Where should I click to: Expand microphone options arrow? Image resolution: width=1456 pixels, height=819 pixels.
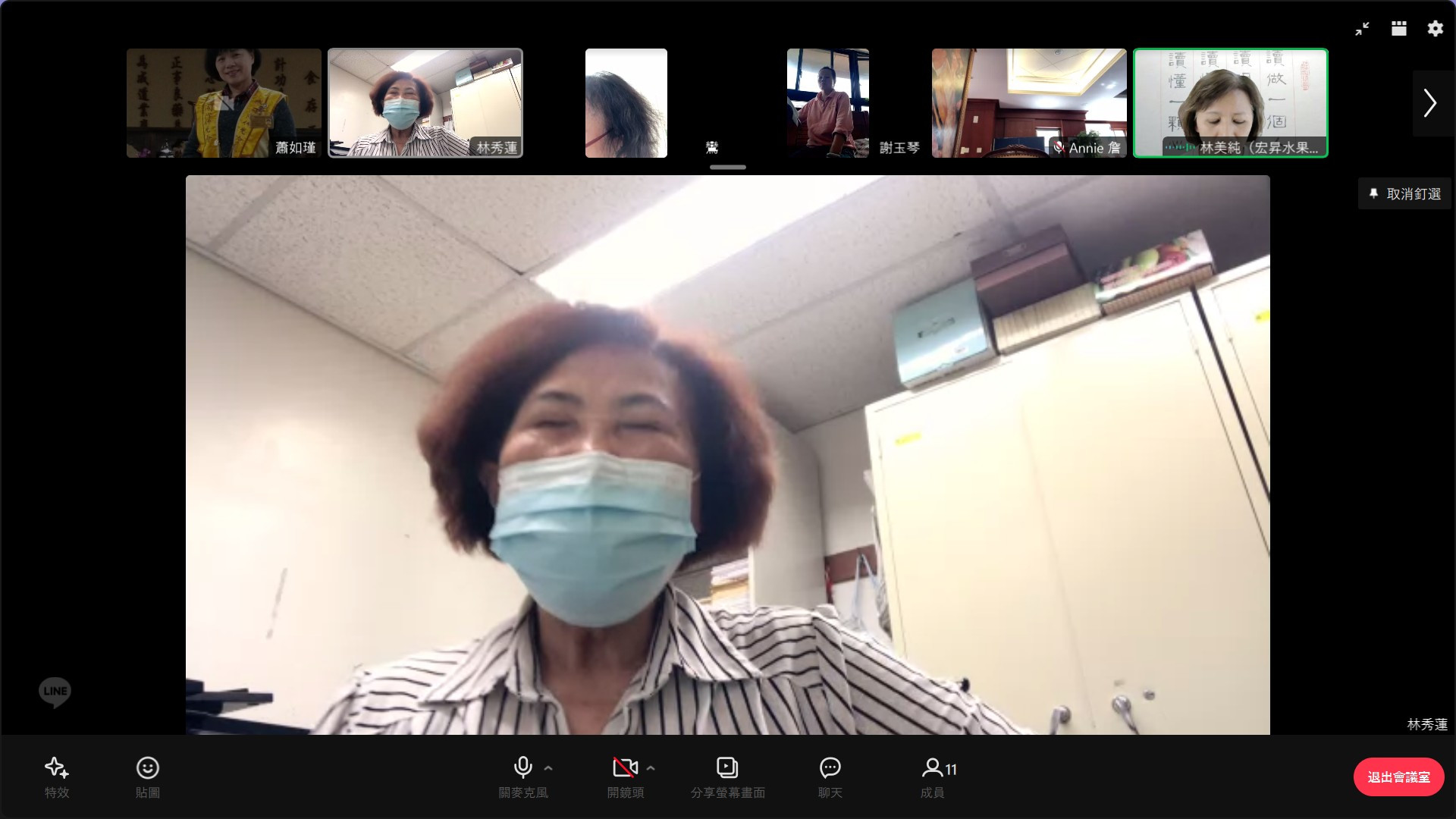[548, 768]
